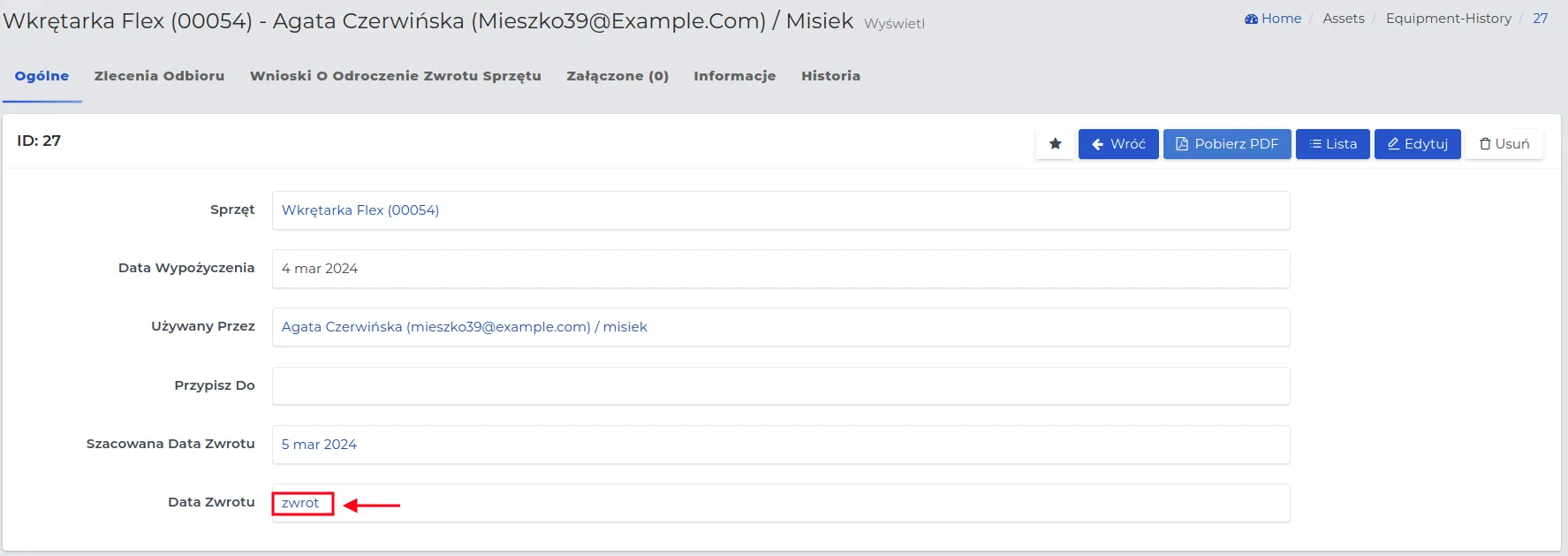Delete record with Usuń button
1568x556 pixels.
pyautogui.click(x=1504, y=144)
